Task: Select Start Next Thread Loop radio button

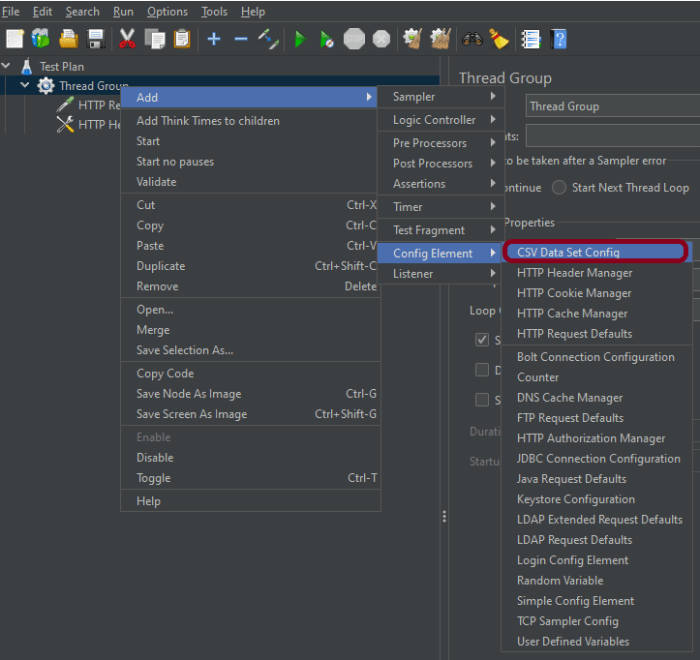Action: point(559,188)
